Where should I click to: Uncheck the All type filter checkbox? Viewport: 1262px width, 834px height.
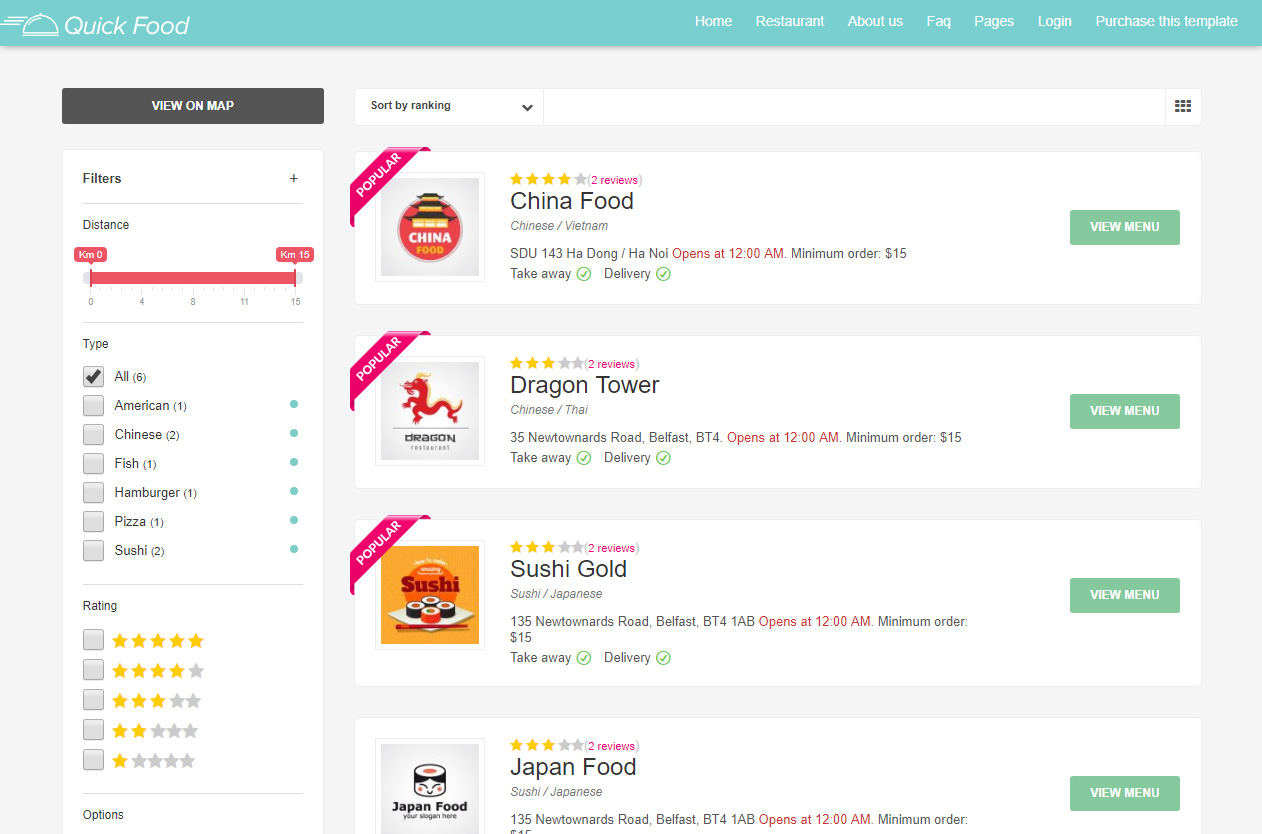[93, 377]
